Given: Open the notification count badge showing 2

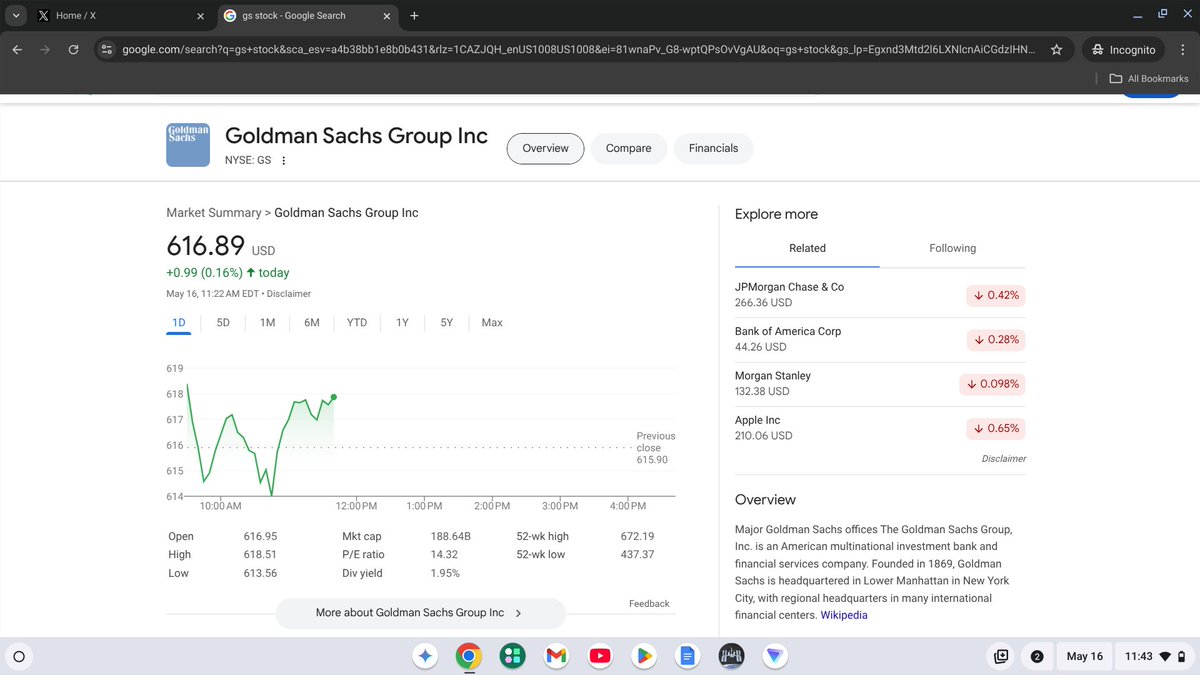Looking at the screenshot, I should click(x=1036, y=656).
